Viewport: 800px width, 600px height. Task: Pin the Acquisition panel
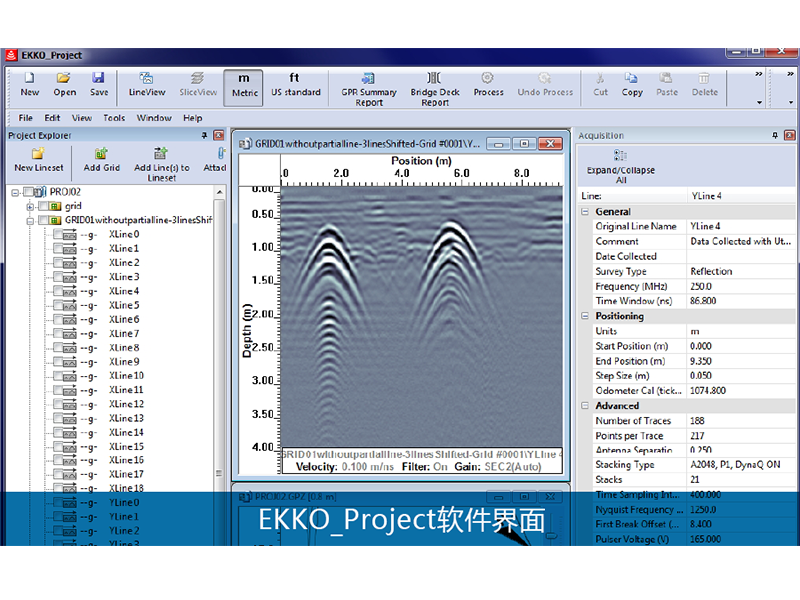point(775,135)
